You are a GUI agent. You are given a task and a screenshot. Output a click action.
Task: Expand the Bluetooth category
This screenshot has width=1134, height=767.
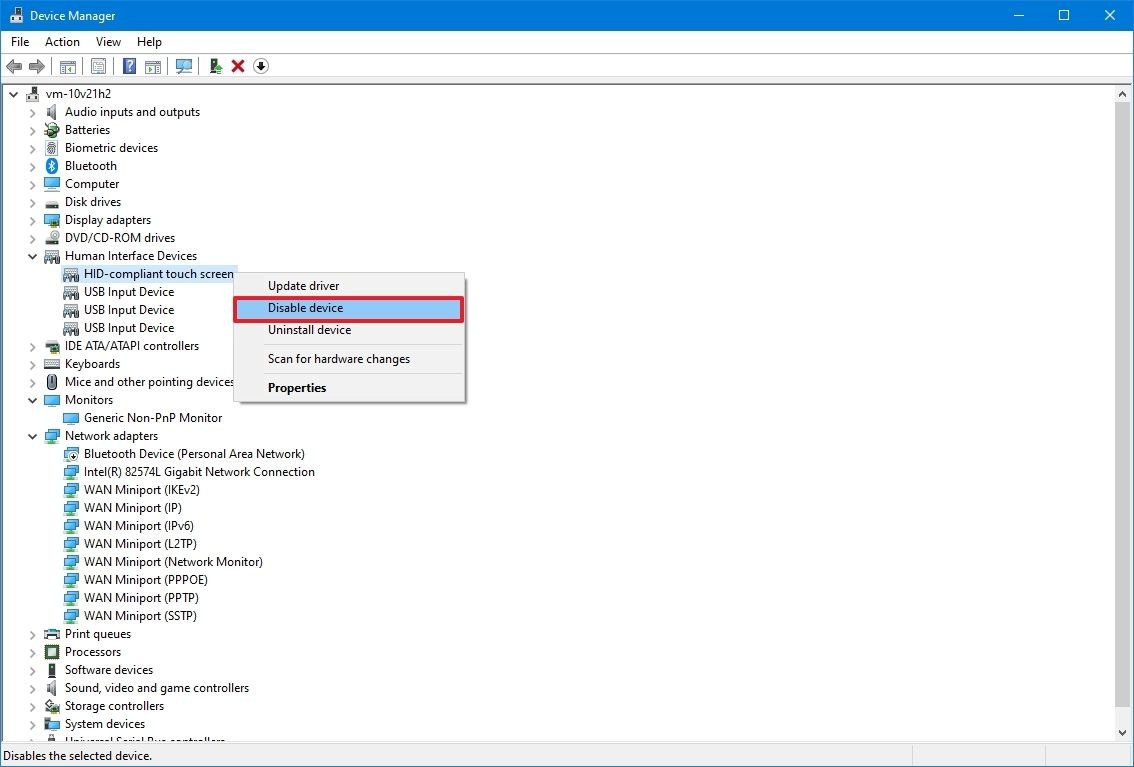click(x=33, y=166)
